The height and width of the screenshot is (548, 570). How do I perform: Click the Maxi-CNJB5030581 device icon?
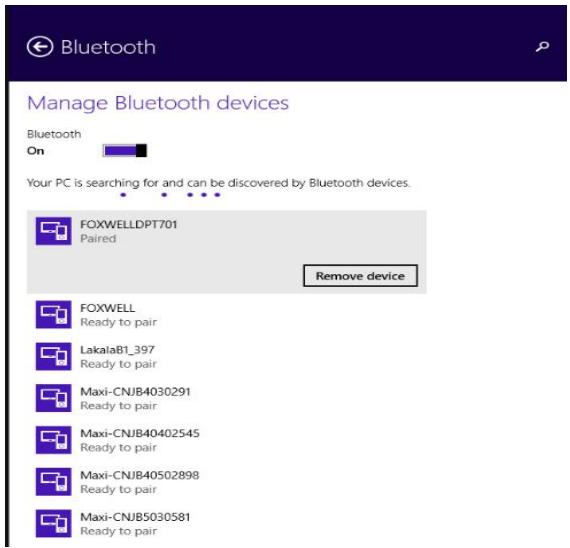coord(53,524)
